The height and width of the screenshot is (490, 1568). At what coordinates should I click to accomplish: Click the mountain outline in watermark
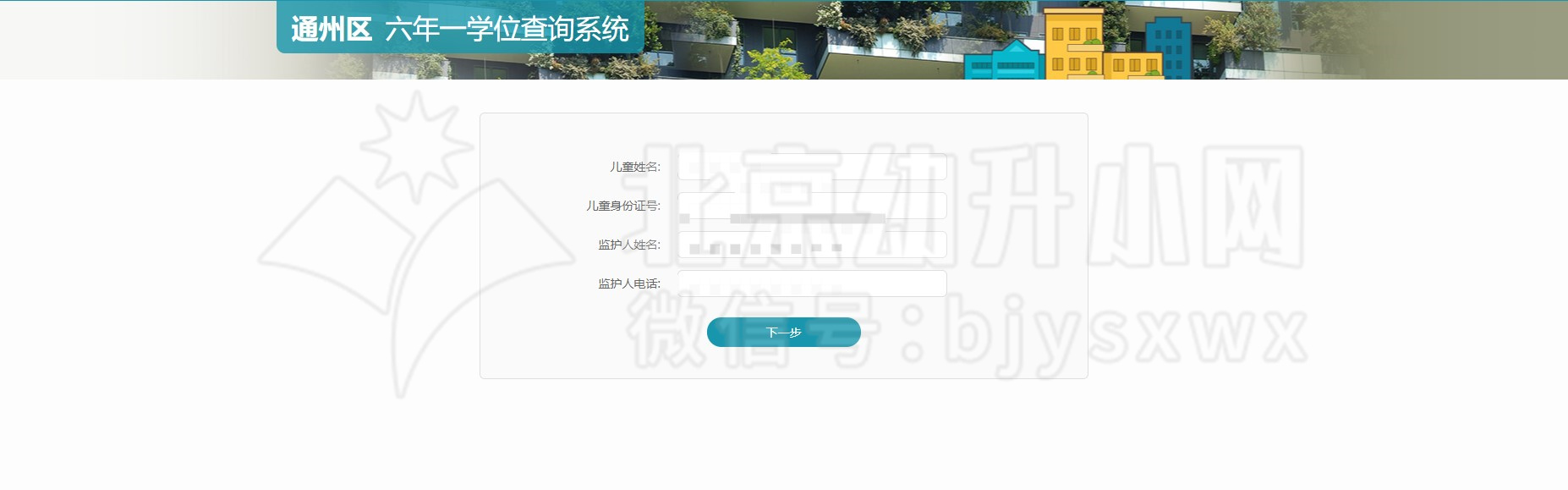click(x=338, y=254)
